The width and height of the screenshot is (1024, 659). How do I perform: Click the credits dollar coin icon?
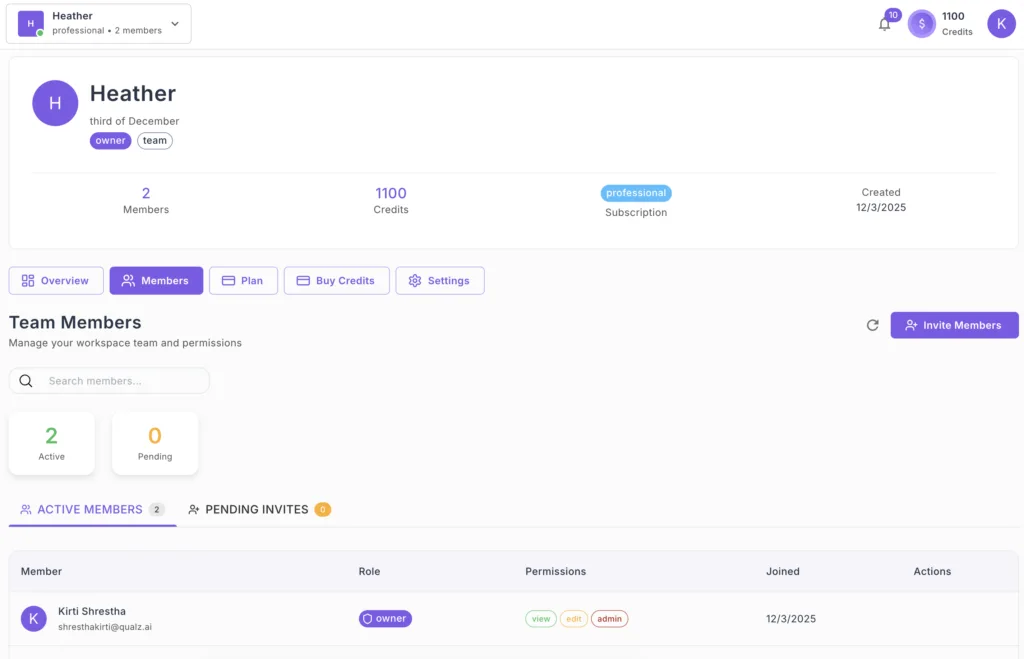pos(921,24)
